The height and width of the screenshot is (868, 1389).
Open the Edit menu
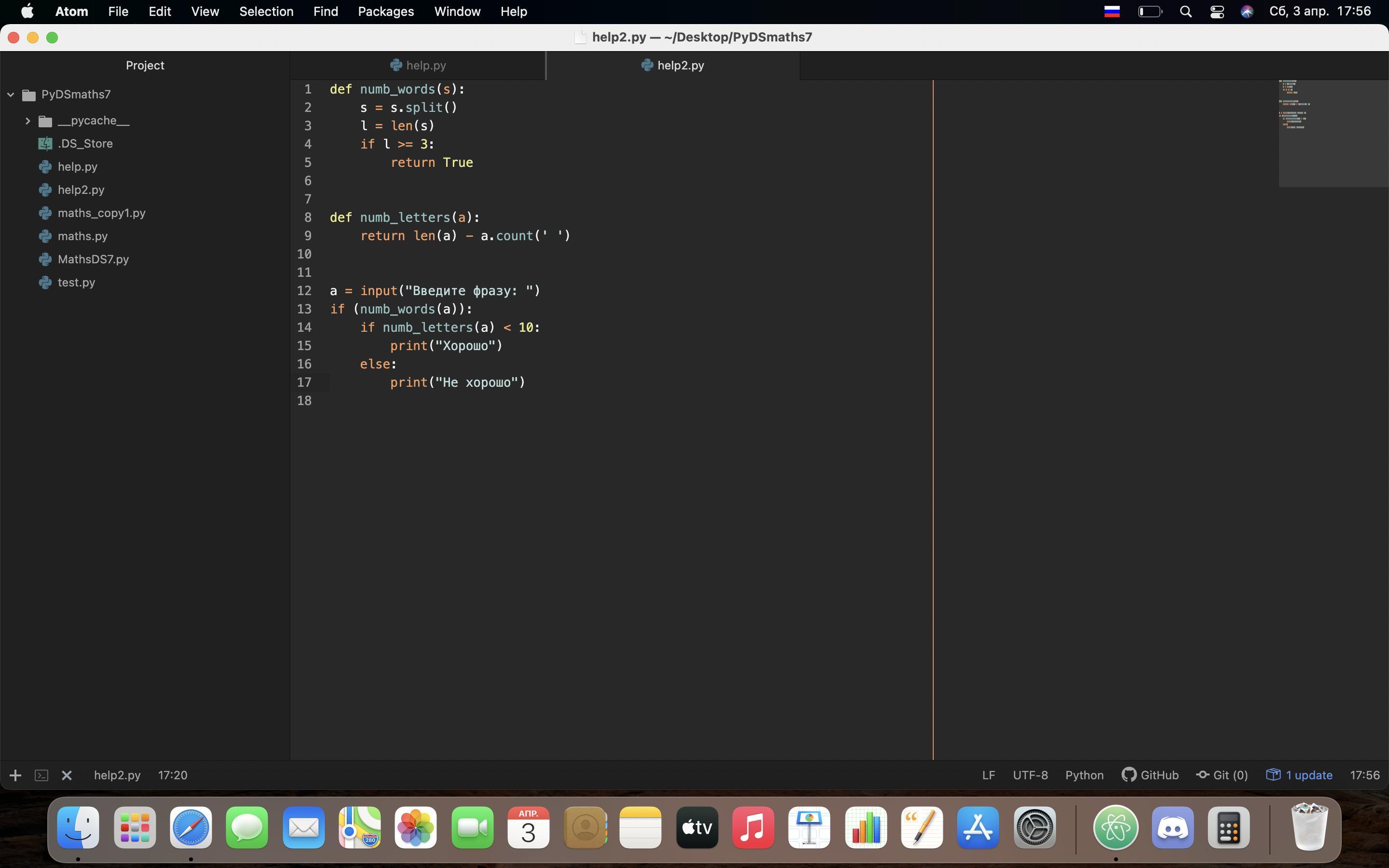(160, 12)
